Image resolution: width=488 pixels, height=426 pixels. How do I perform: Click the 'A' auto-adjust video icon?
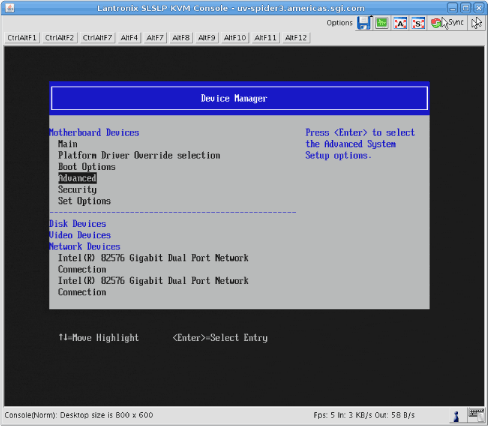click(400, 23)
